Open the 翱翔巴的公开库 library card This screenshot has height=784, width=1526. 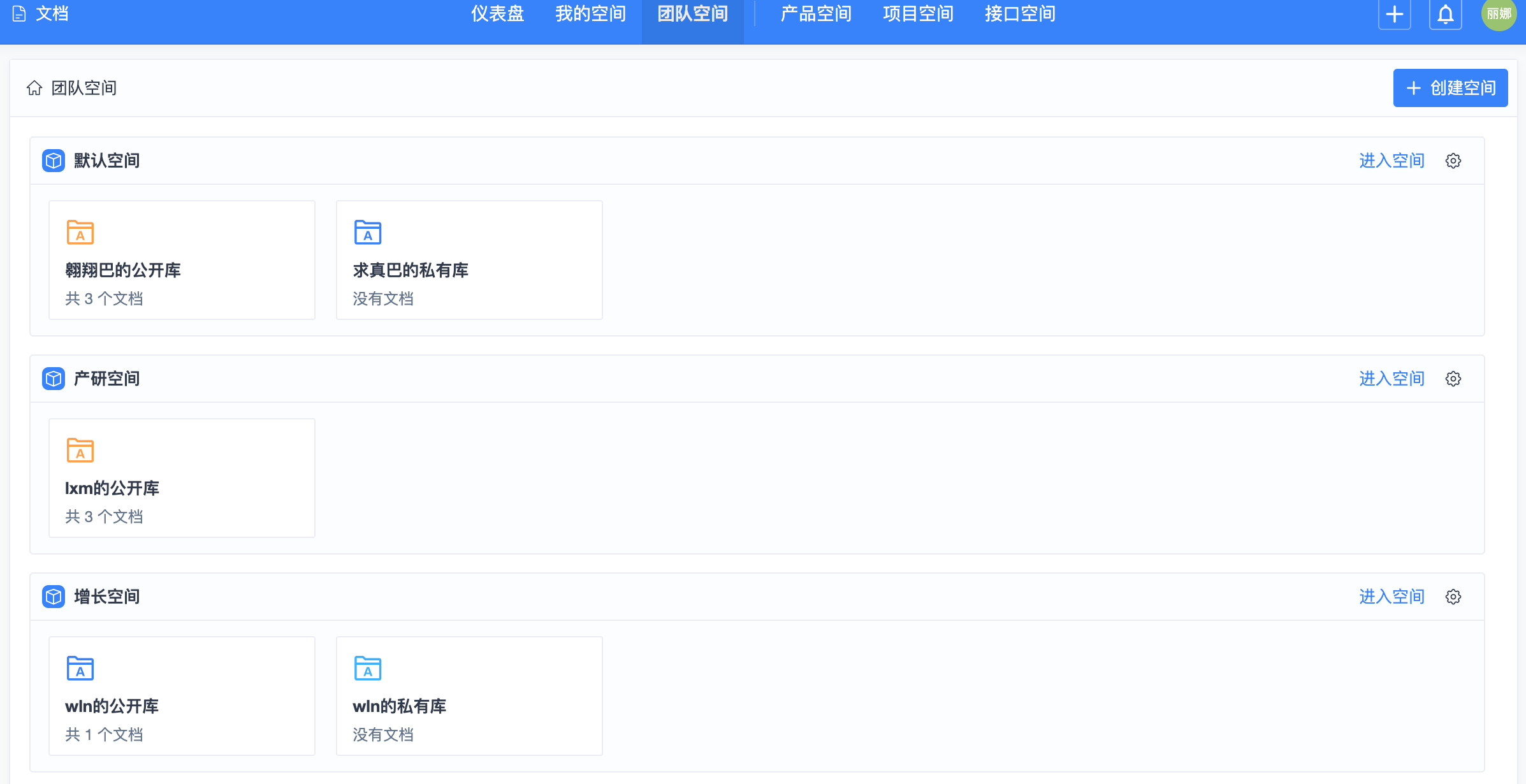(x=182, y=260)
